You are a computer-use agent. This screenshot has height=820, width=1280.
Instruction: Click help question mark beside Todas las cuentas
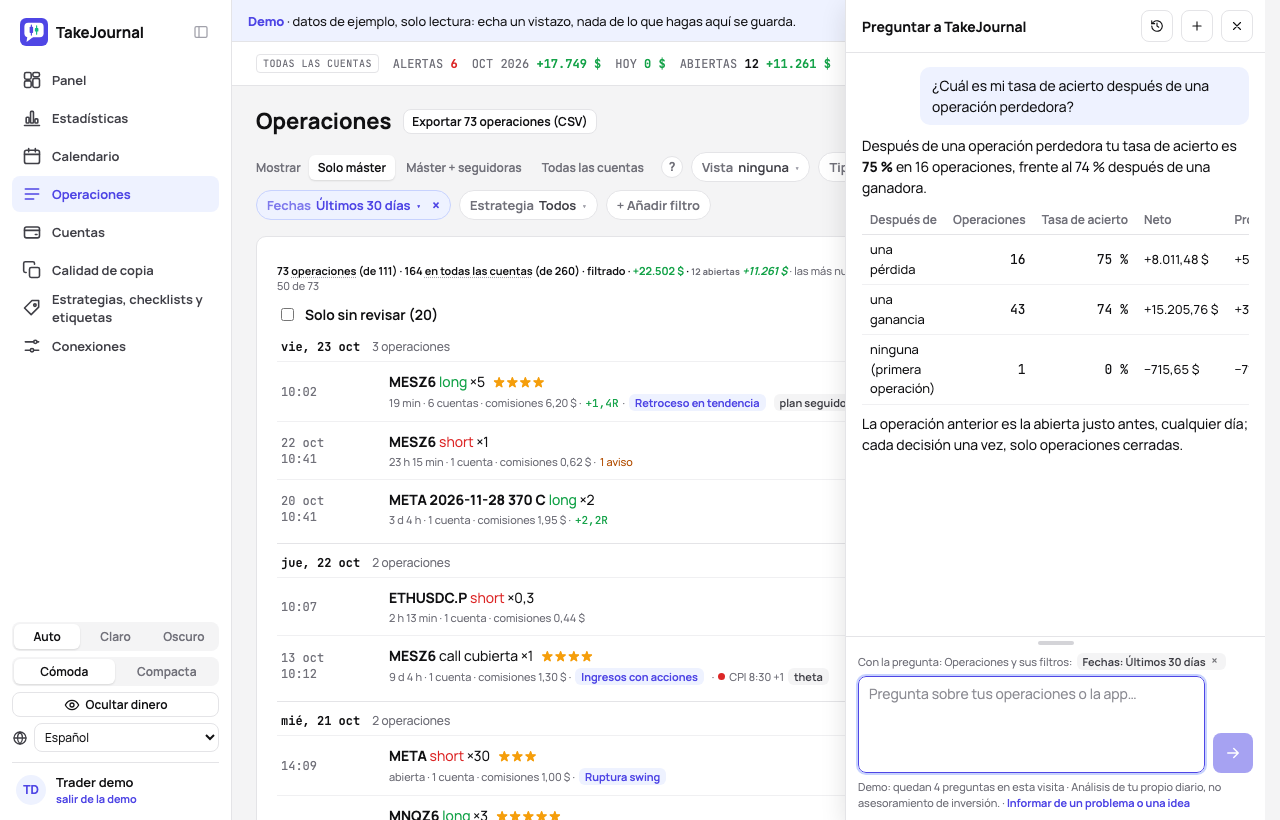tap(672, 167)
